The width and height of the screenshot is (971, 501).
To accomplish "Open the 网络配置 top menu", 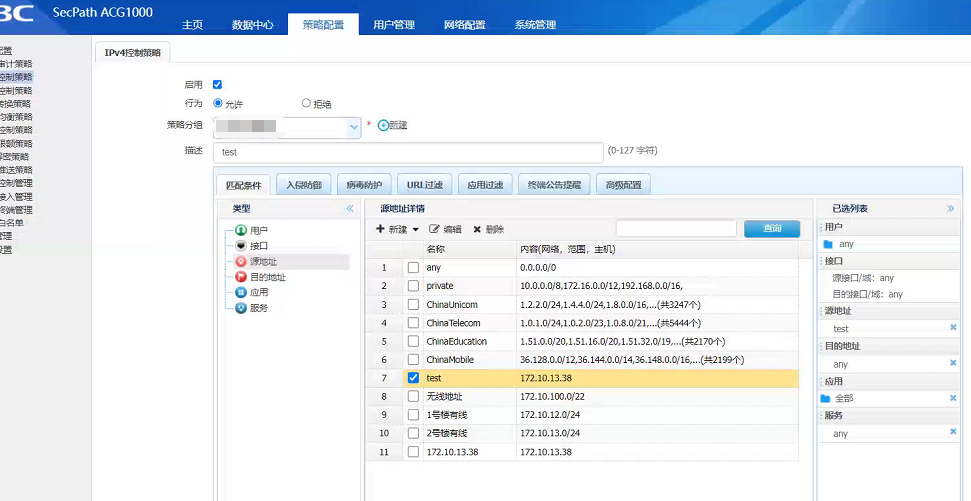I will tap(464, 25).
